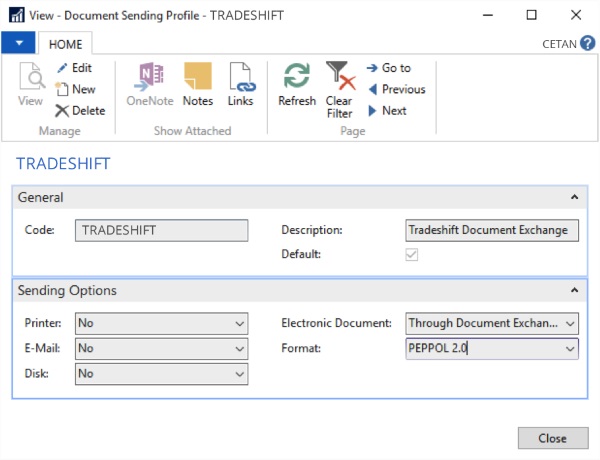Screen dimensions: 600x460
Task: Close the window with X
Action: pyautogui.click(x=576, y=15)
